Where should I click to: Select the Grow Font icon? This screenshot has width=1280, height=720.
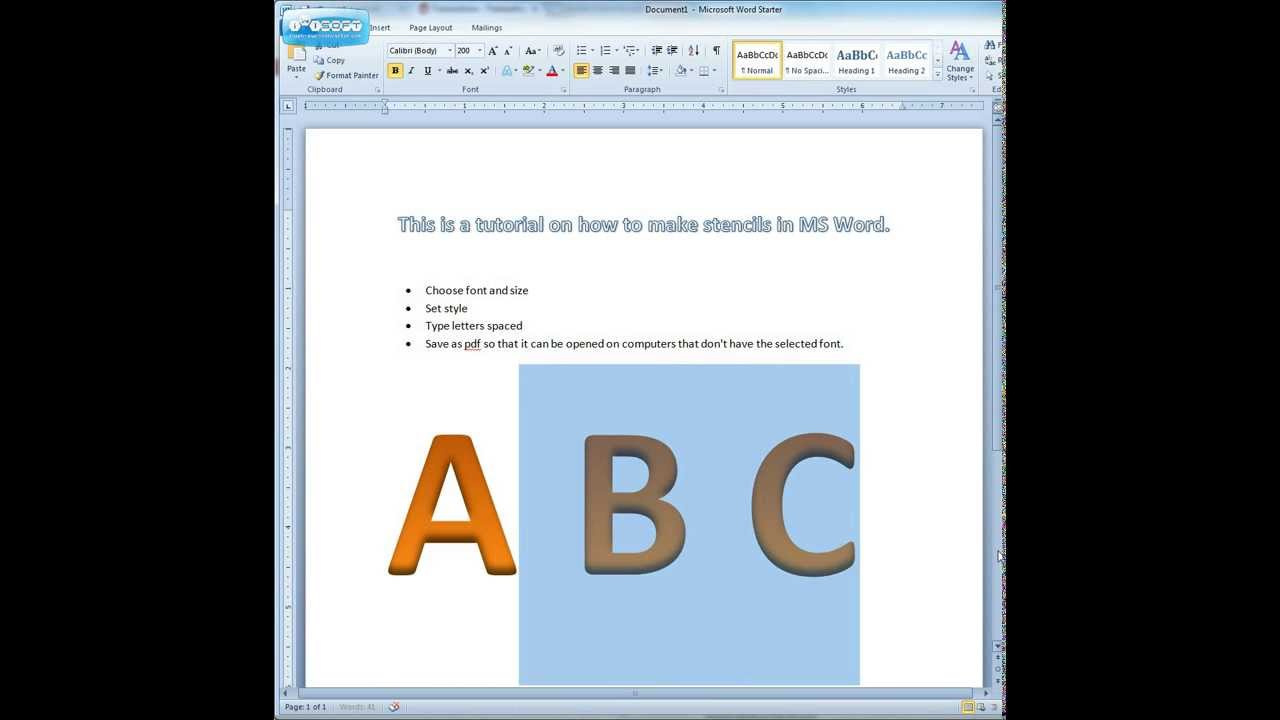(492, 50)
